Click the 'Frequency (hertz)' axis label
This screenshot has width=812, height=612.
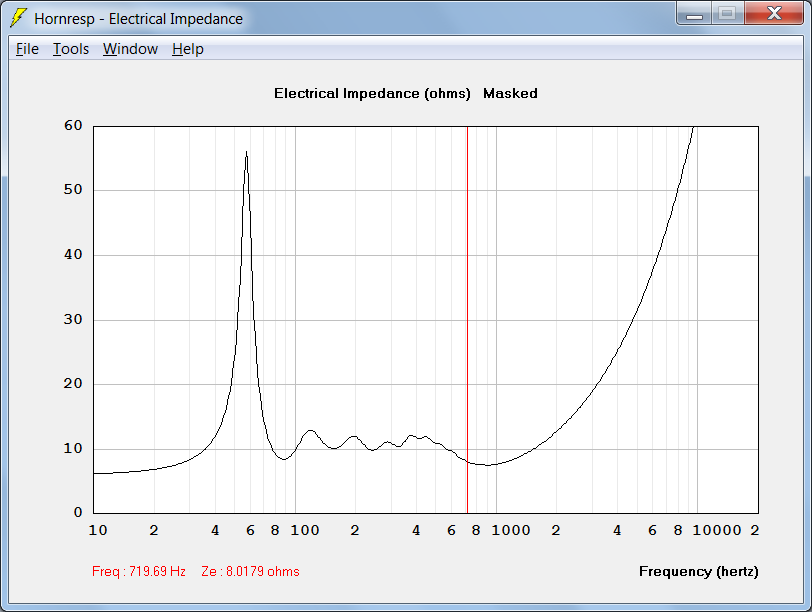coord(698,572)
